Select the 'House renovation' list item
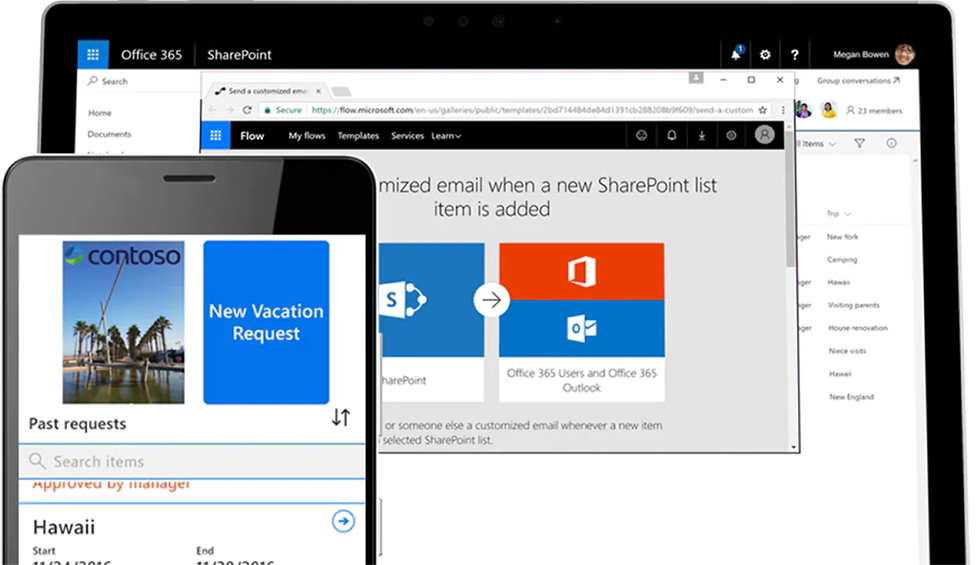The image size is (980, 565). click(x=858, y=328)
